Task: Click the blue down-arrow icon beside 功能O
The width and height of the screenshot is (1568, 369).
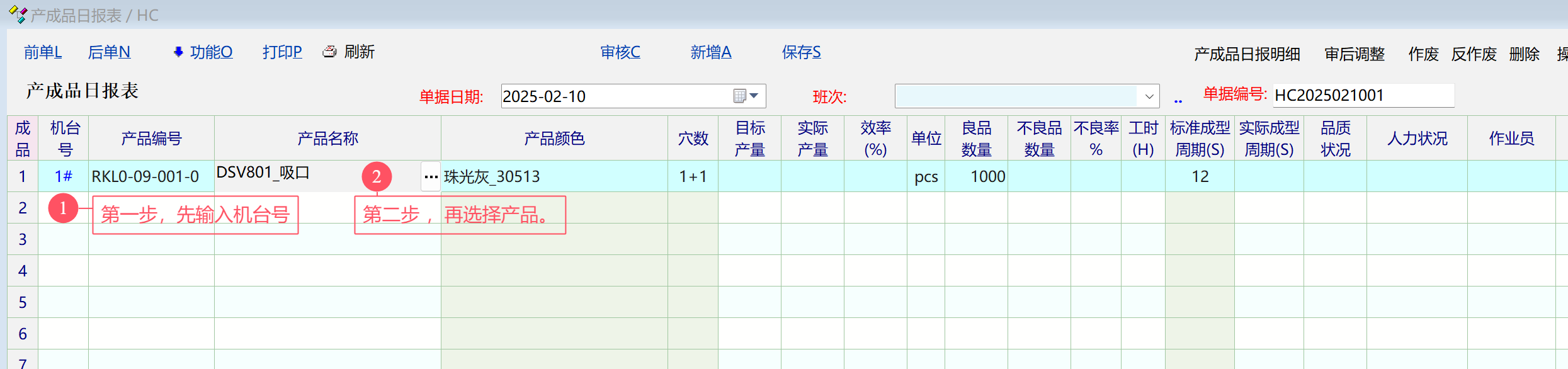Action: click(x=178, y=52)
